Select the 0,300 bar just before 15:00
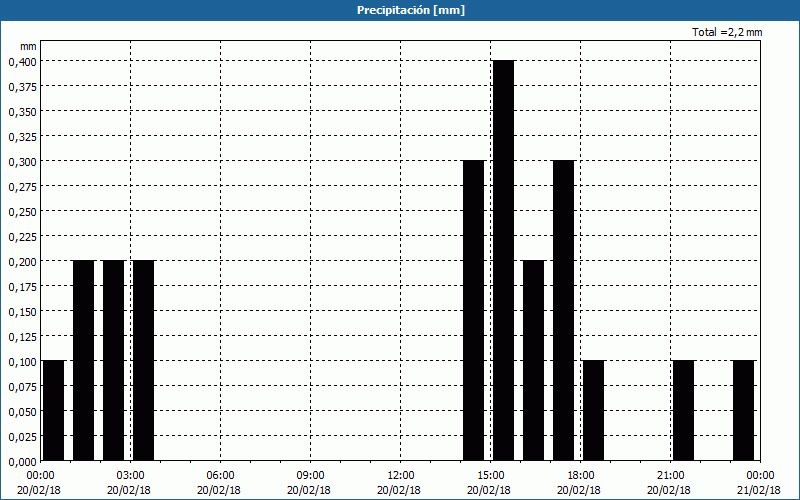This screenshot has height=500, width=800. [473, 310]
